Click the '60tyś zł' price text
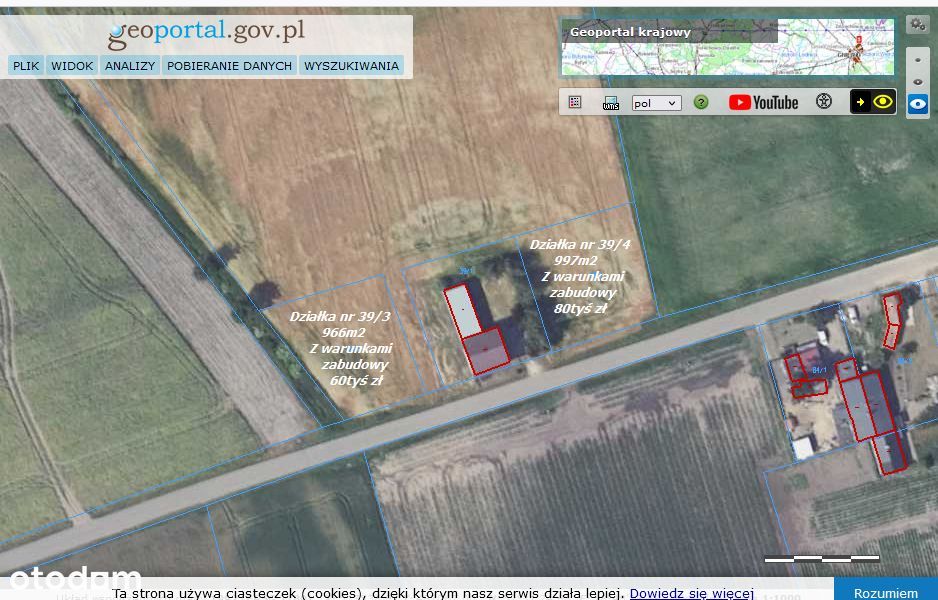Viewport: 938px width, 600px height. [356, 380]
